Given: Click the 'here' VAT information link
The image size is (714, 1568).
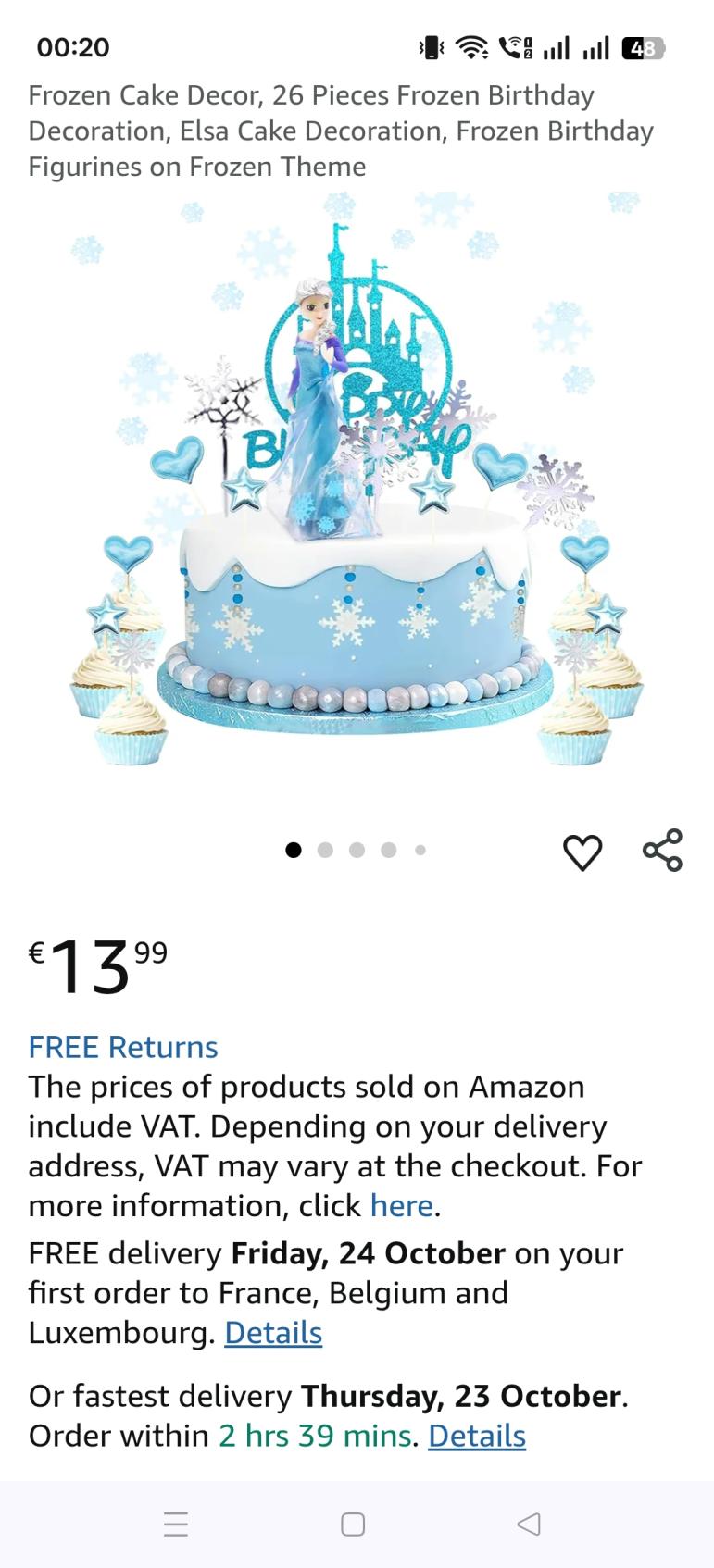Looking at the screenshot, I should [x=401, y=1205].
